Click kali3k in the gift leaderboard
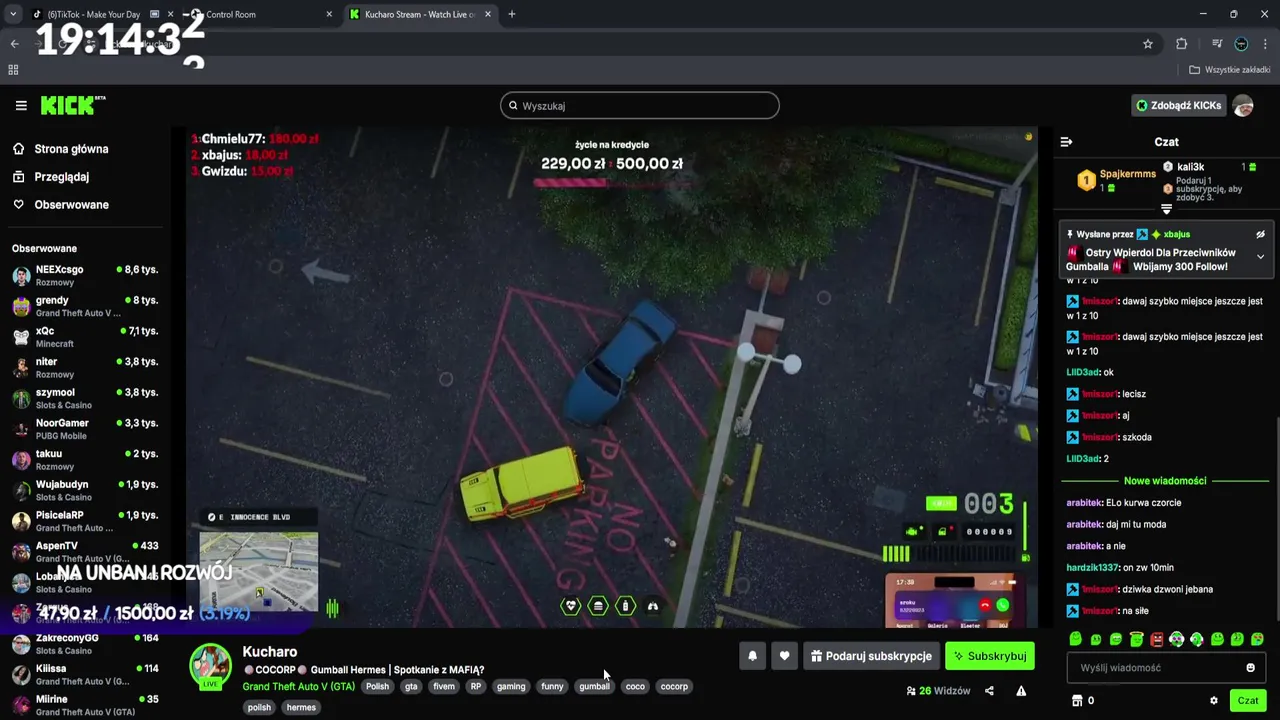 [x=1190, y=167]
